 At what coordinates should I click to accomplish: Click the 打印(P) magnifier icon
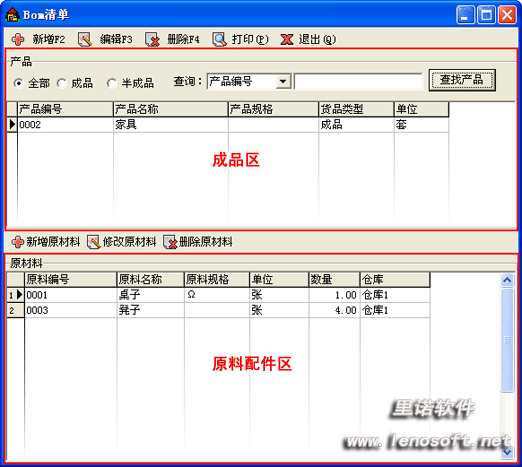tap(219, 39)
